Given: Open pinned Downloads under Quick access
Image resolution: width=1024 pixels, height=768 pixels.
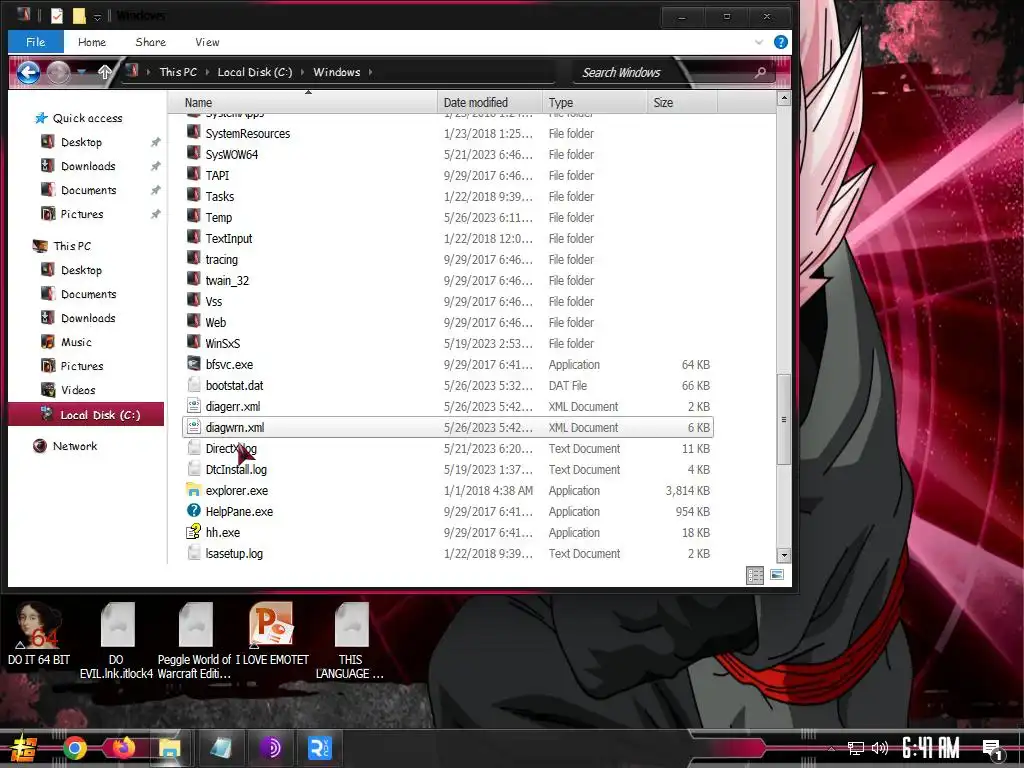Looking at the screenshot, I should 88,167.
